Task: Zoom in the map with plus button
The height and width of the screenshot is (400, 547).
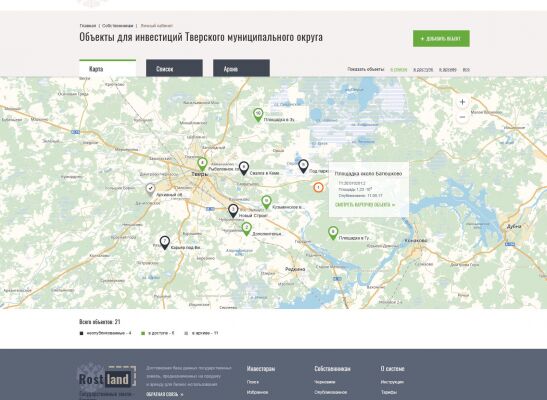Action: 462,102
